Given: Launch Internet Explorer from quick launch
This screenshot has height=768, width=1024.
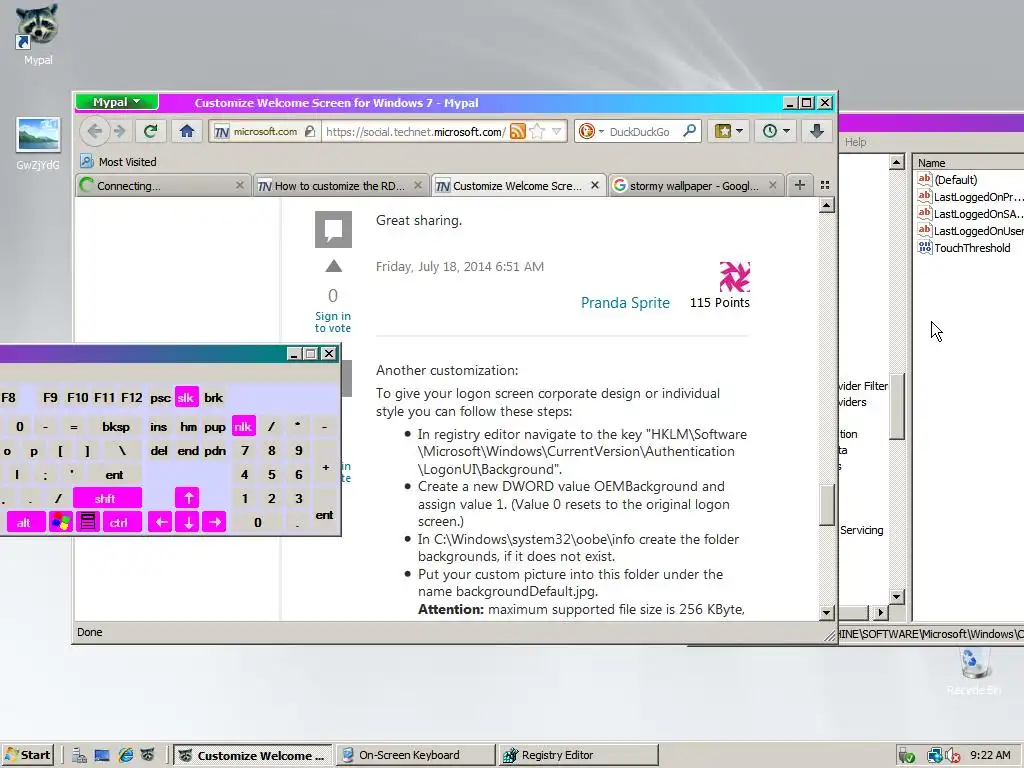Looking at the screenshot, I should point(125,756).
